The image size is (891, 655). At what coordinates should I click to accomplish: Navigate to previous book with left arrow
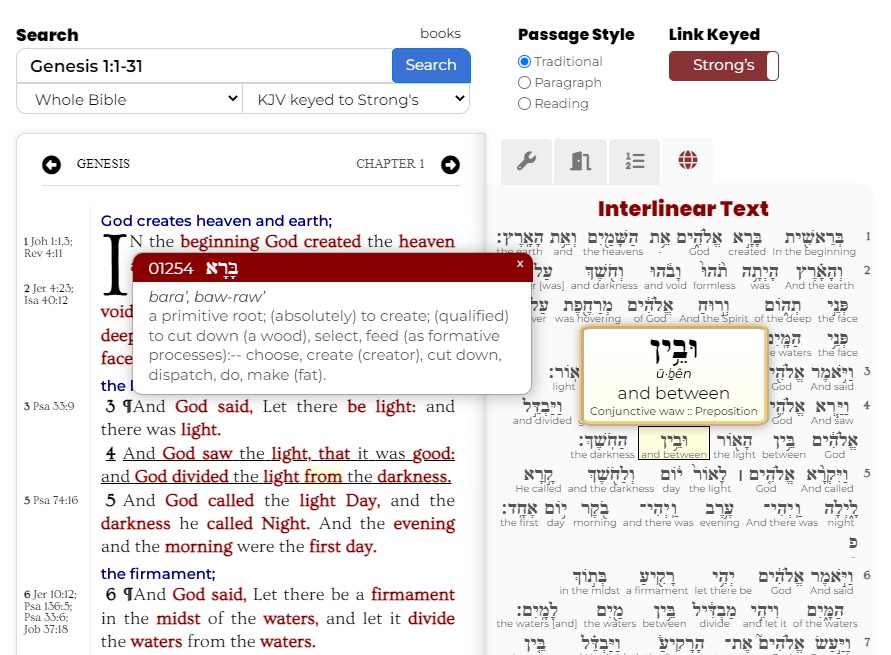(51, 164)
